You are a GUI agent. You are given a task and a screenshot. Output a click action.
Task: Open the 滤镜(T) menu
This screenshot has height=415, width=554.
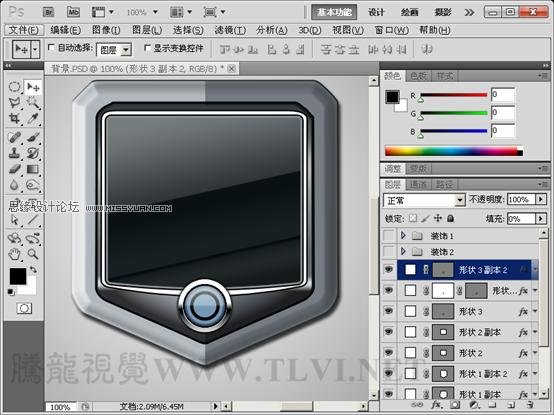[x=230, y=30]
